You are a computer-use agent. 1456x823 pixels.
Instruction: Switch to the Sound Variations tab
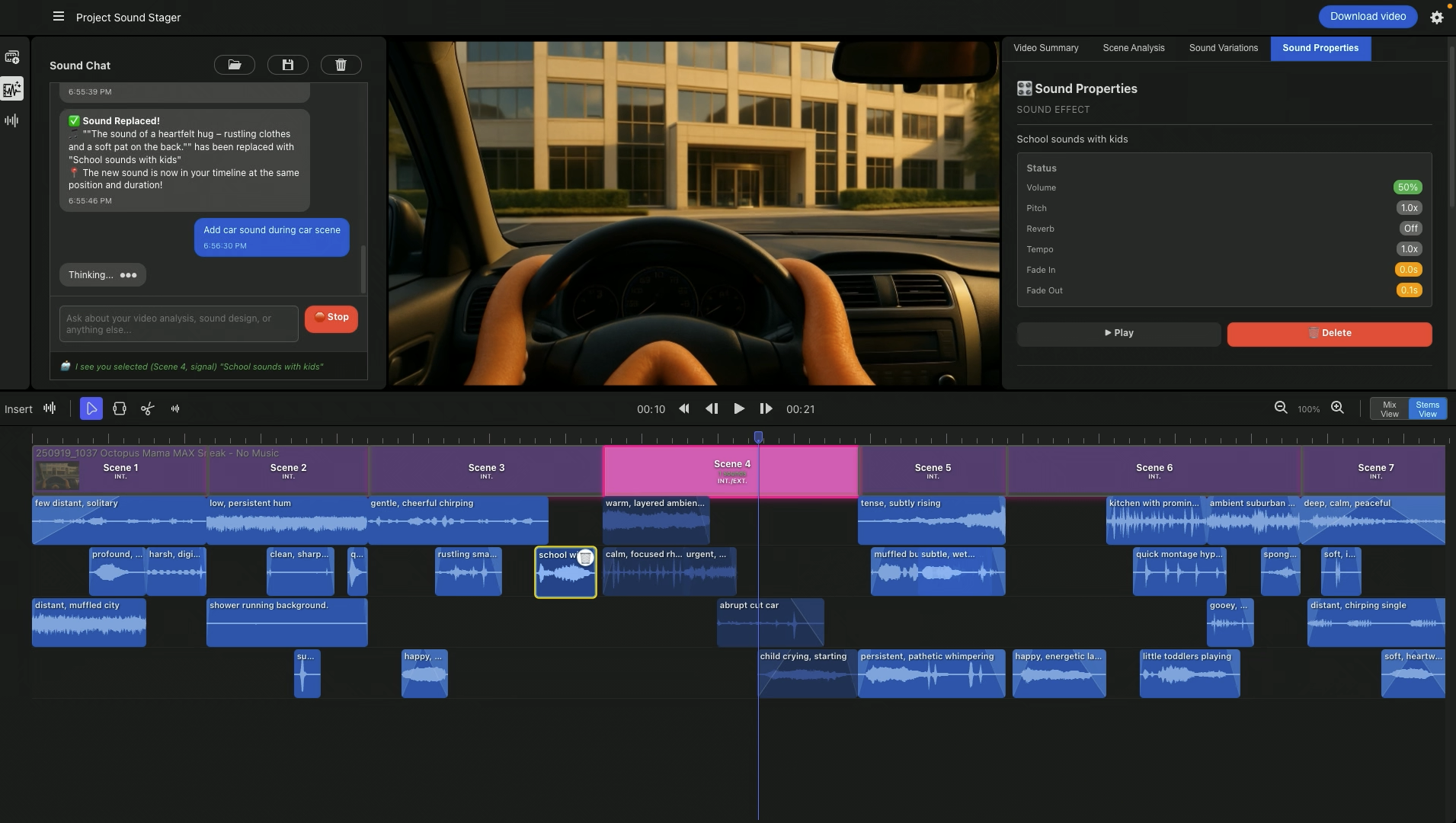click(x=1223, y=48)
